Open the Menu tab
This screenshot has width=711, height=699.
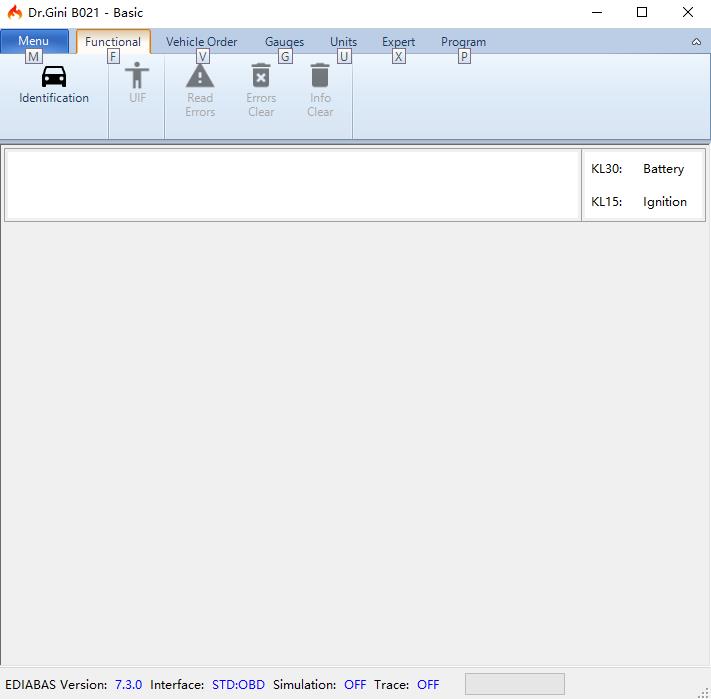click(34, 41)
